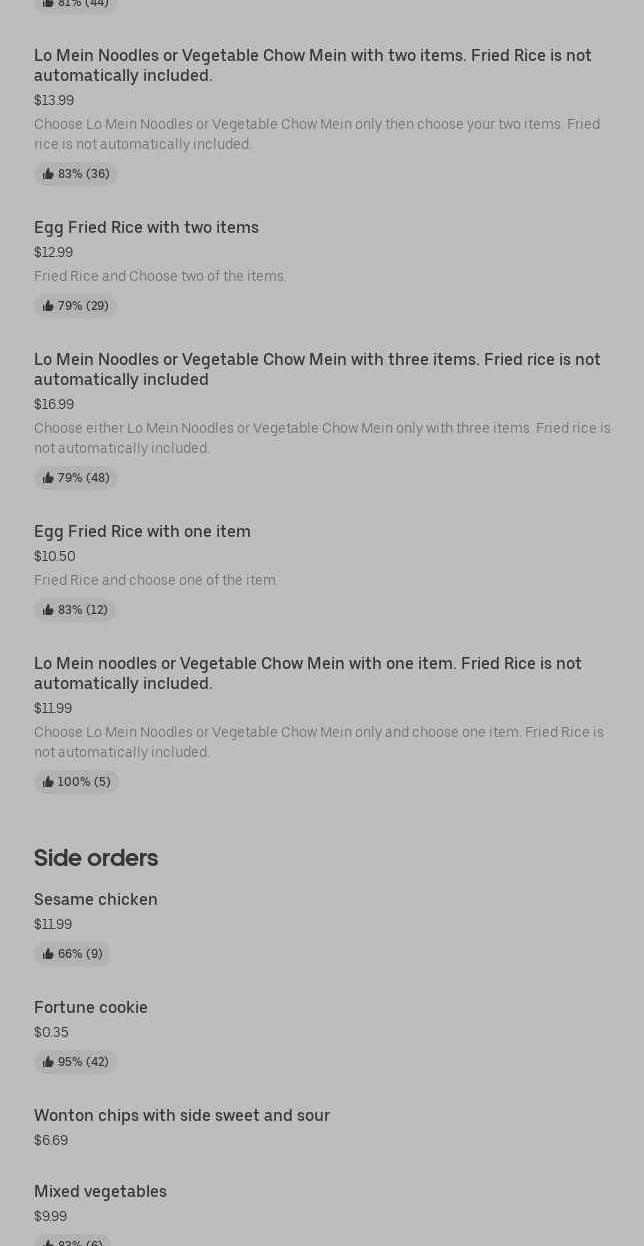Select Mixed vegetables side order
This screenshot has width=644, height=1246.
click(100, 1192)
